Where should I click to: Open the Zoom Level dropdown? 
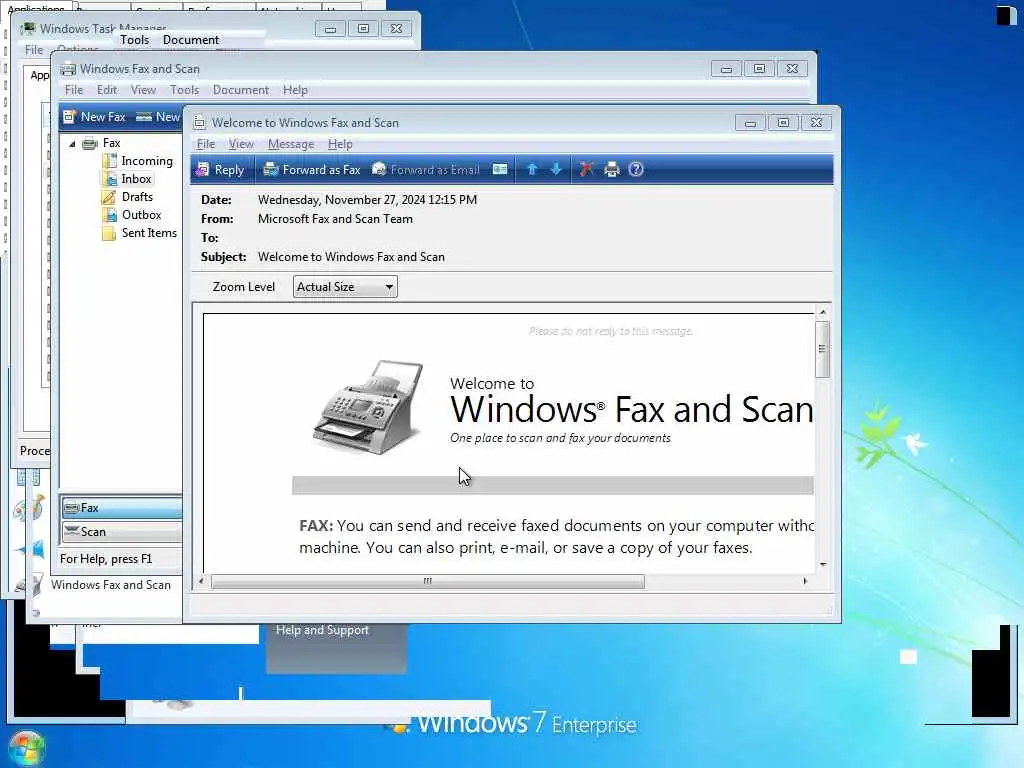pyautogui.click(x=345, y=287)
